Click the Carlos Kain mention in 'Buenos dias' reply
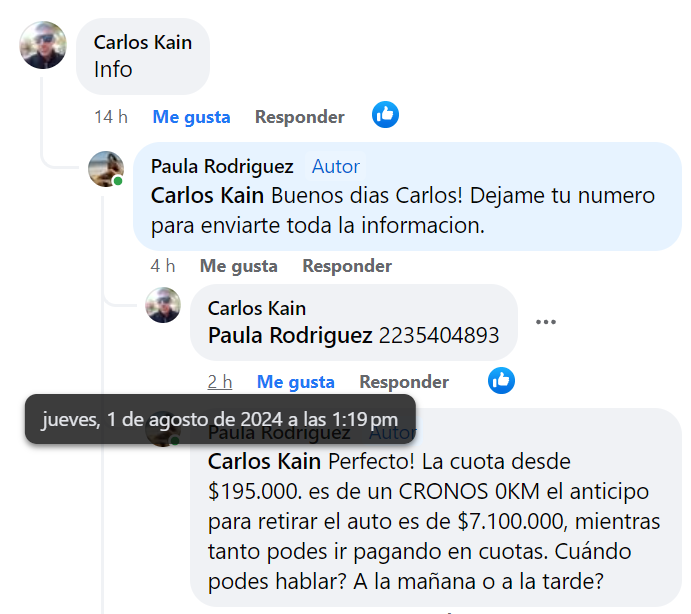This screenshot has width=691, height=614. [207, 195]
